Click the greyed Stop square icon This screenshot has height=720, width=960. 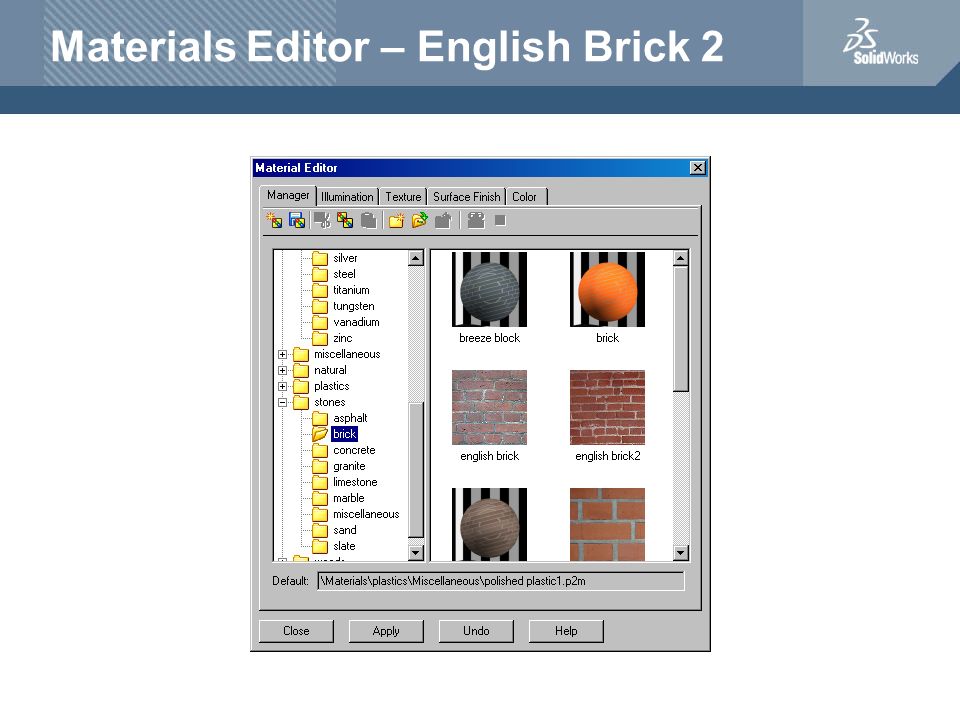click(500, 220)
